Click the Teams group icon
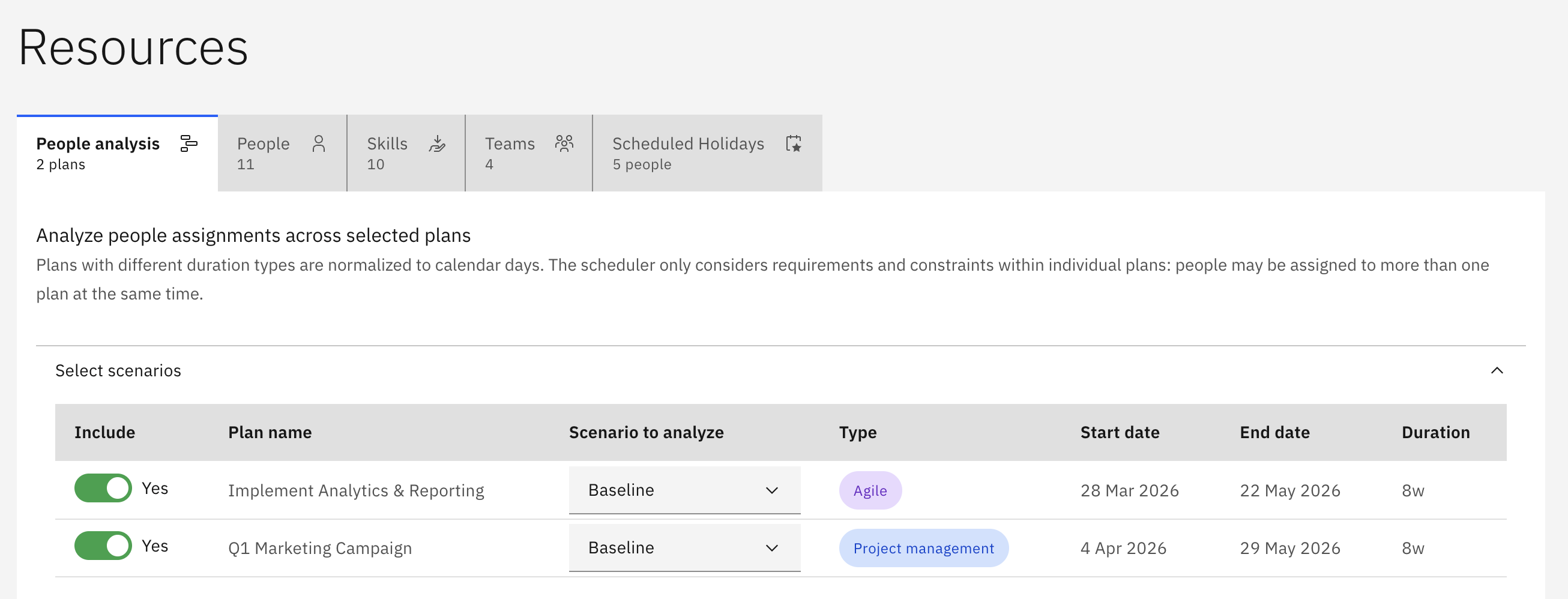Screen dimensions: 1568x599 pyautogui.click(x=564, y=143)
